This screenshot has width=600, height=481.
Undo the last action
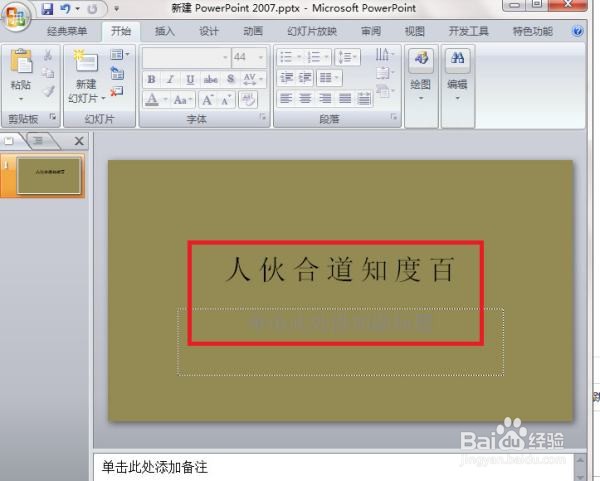click(65, 8)
